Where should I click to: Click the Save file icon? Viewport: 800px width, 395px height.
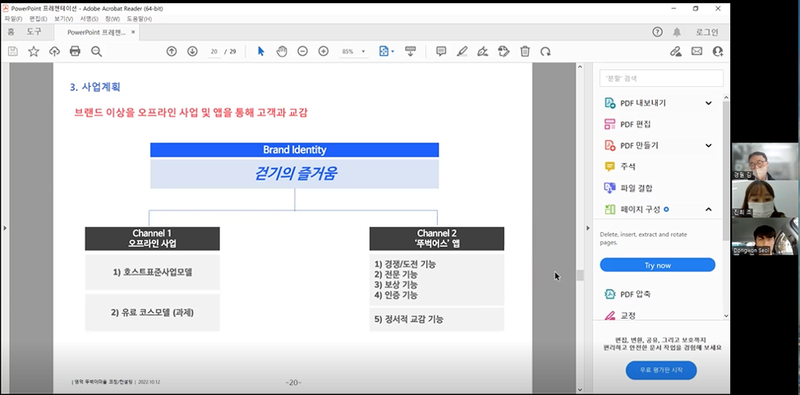[13, 51]
